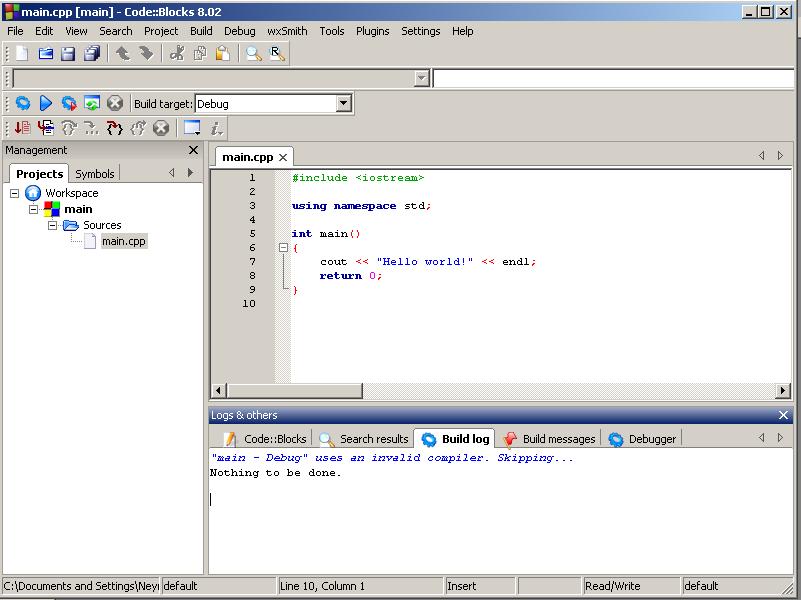Click the Replace toolbar icon
The image size is (801, 600).
pos(277,54)
